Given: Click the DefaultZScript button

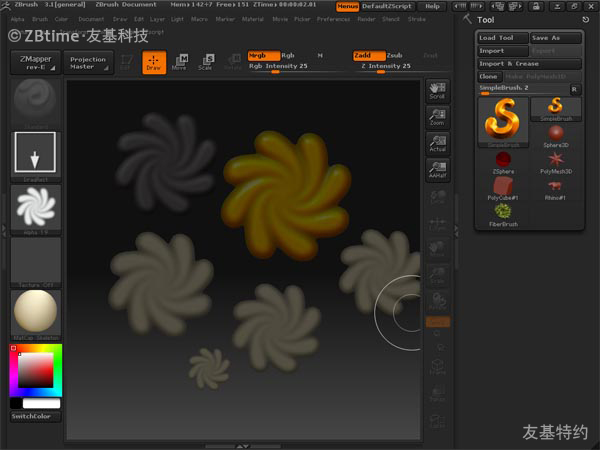Looking at the screenshot, I should [x=387, y=7].
